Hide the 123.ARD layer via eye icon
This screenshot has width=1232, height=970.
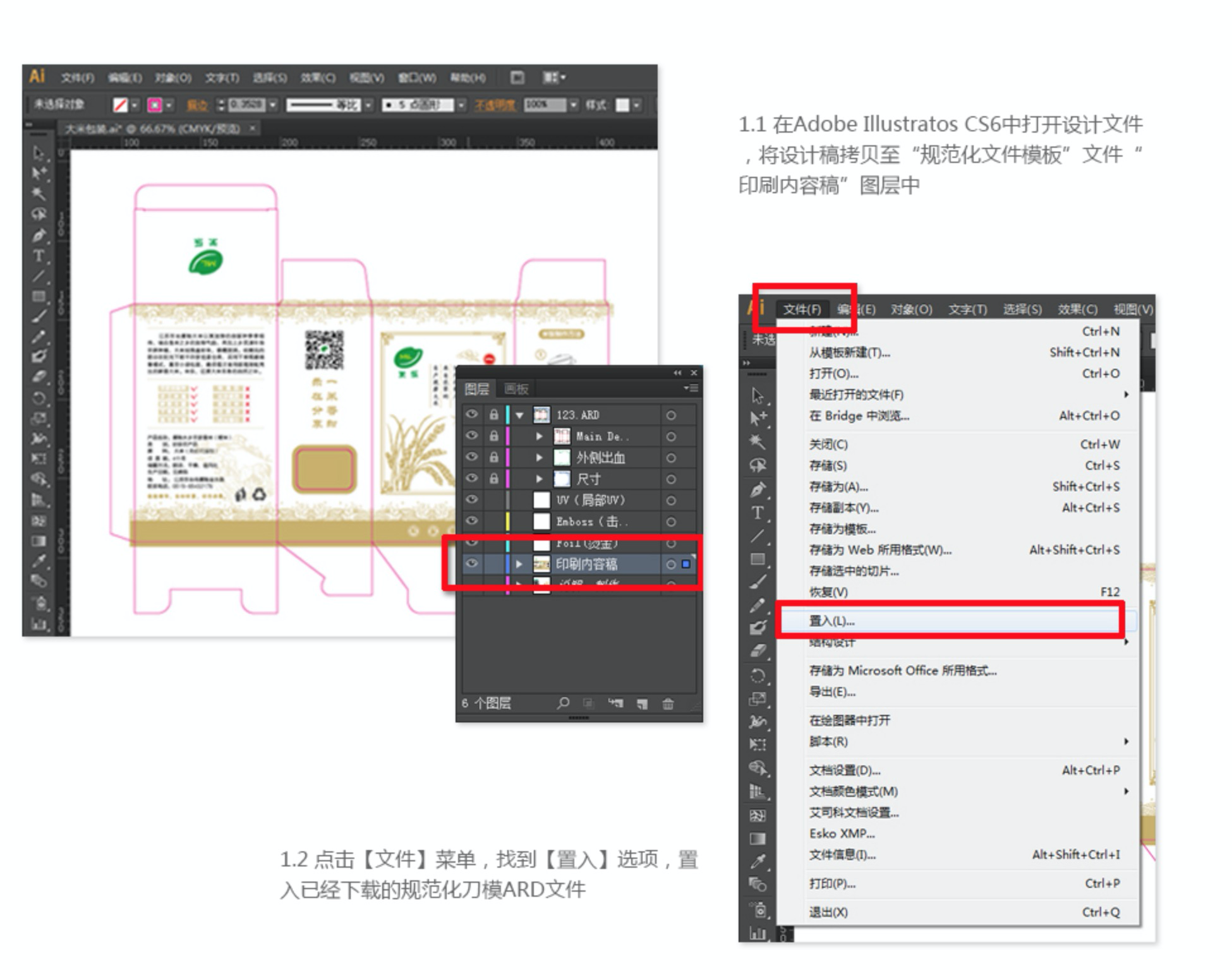click(472, 415)
